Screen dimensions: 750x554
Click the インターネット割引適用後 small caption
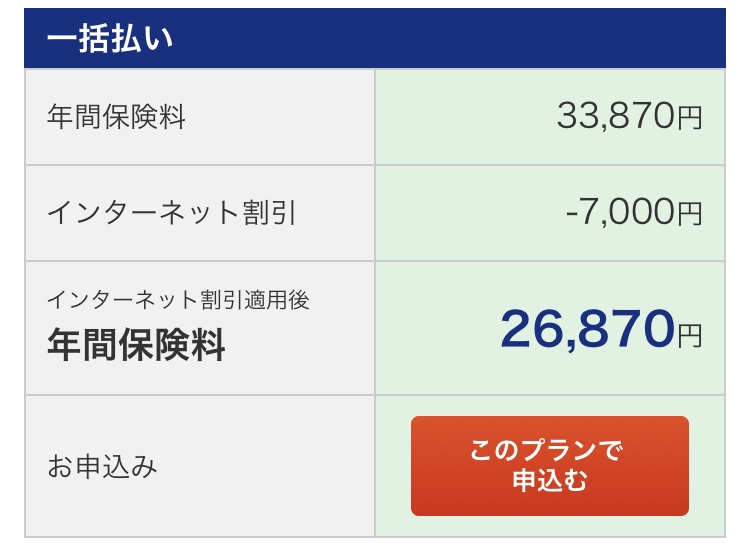click(x=178, y=300)
